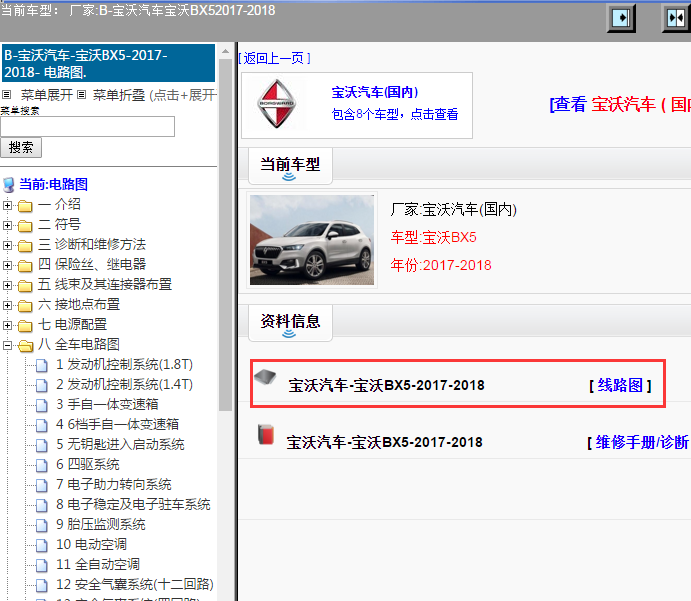691x601 pixels.
Task: Click the page icon for 7 电子助力转向系统
Action: coord(42,485)
